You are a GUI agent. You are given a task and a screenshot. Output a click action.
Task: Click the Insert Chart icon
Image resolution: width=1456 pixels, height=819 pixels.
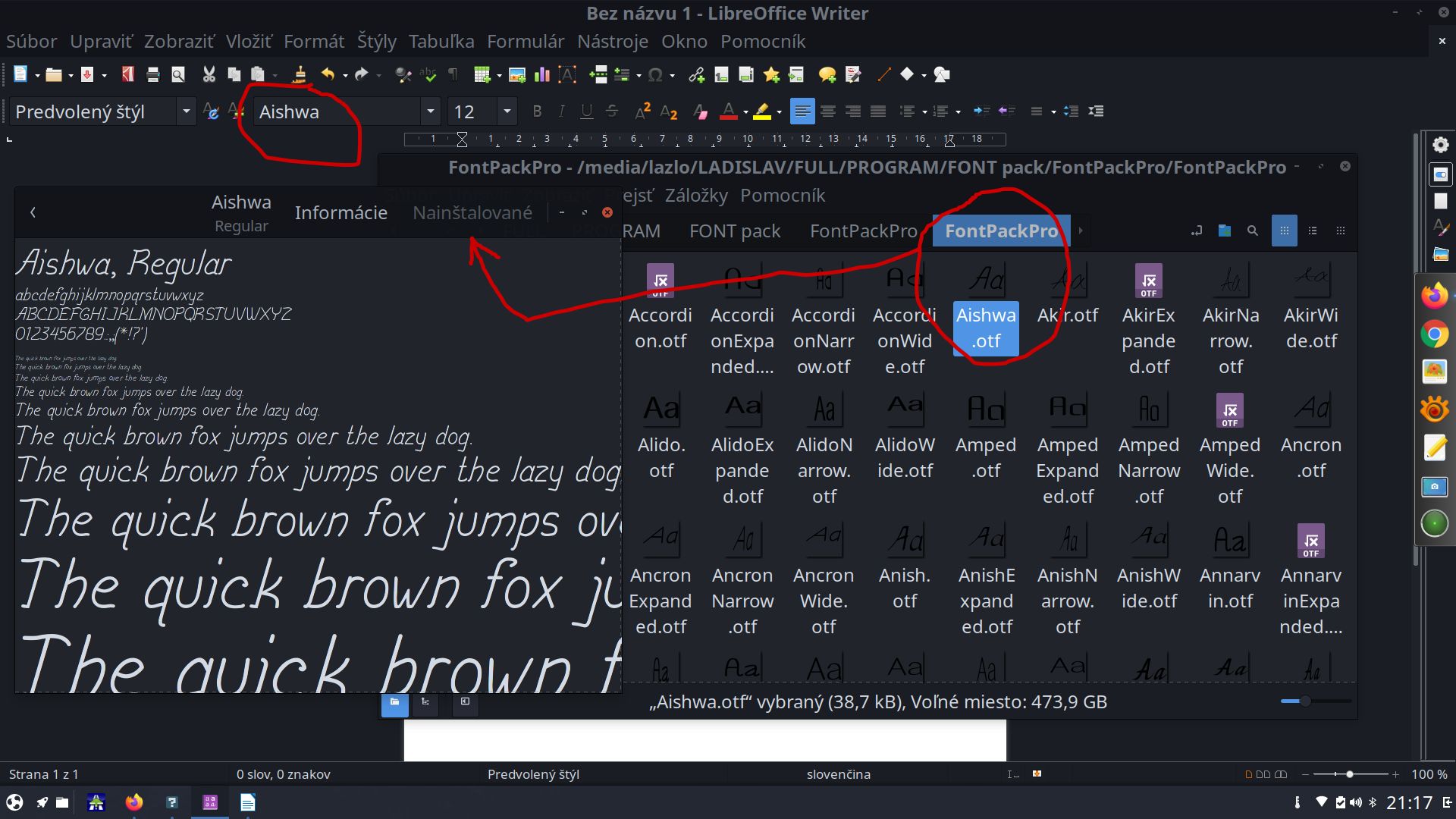541,74
